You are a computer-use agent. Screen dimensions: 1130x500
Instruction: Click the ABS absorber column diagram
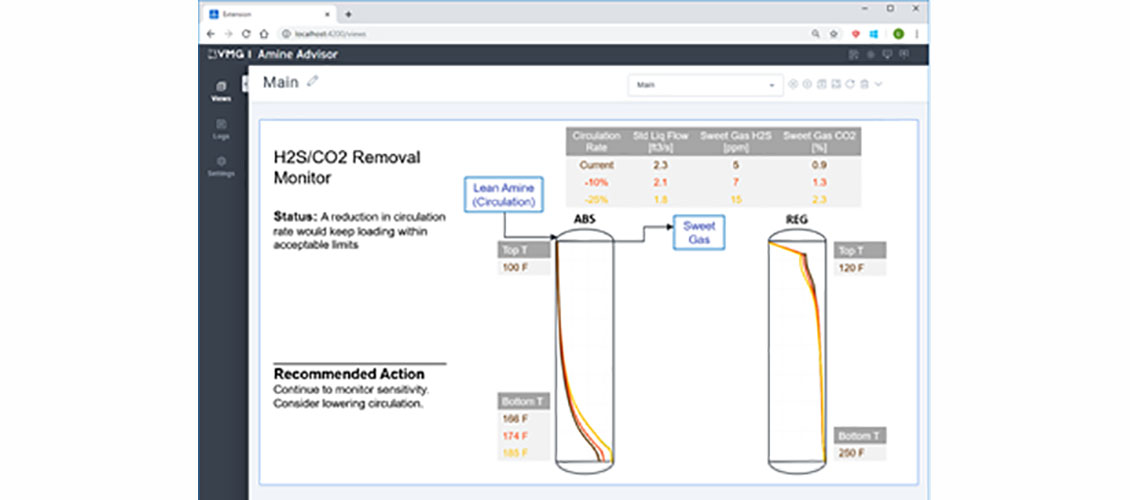[x=584, y=353]
